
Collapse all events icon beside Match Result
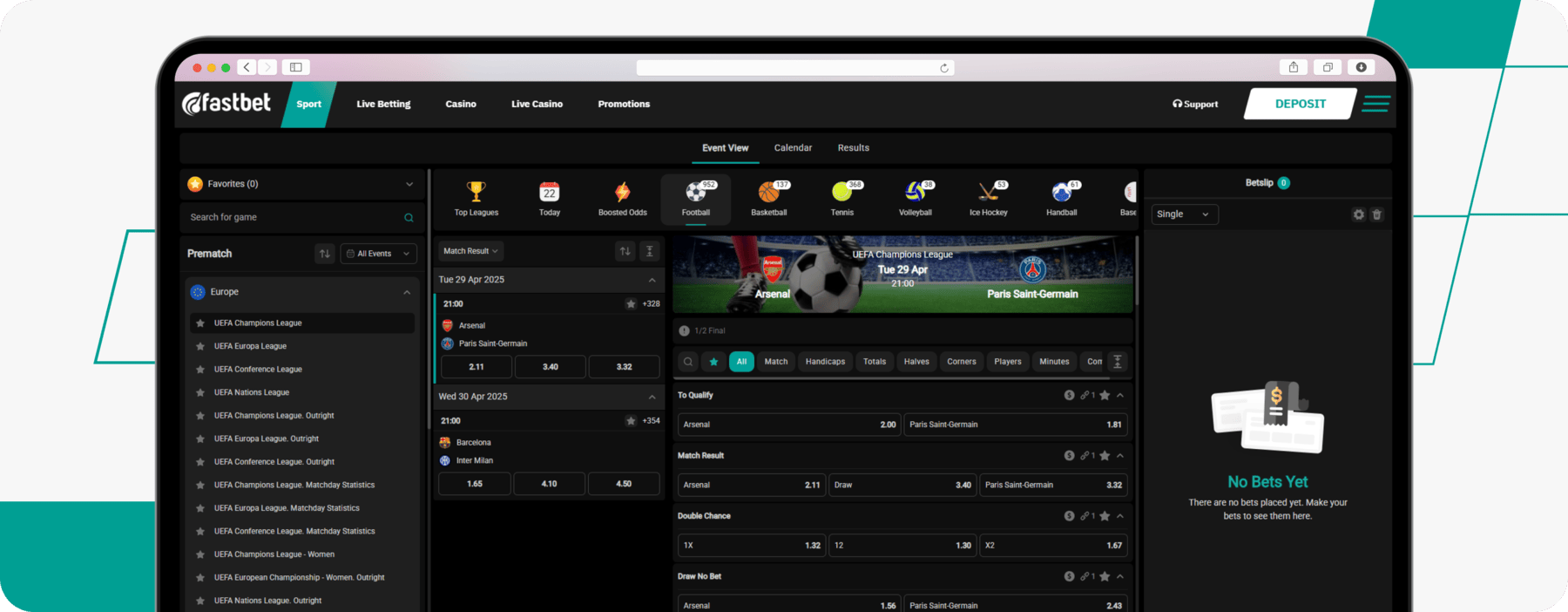coord(649,251)
